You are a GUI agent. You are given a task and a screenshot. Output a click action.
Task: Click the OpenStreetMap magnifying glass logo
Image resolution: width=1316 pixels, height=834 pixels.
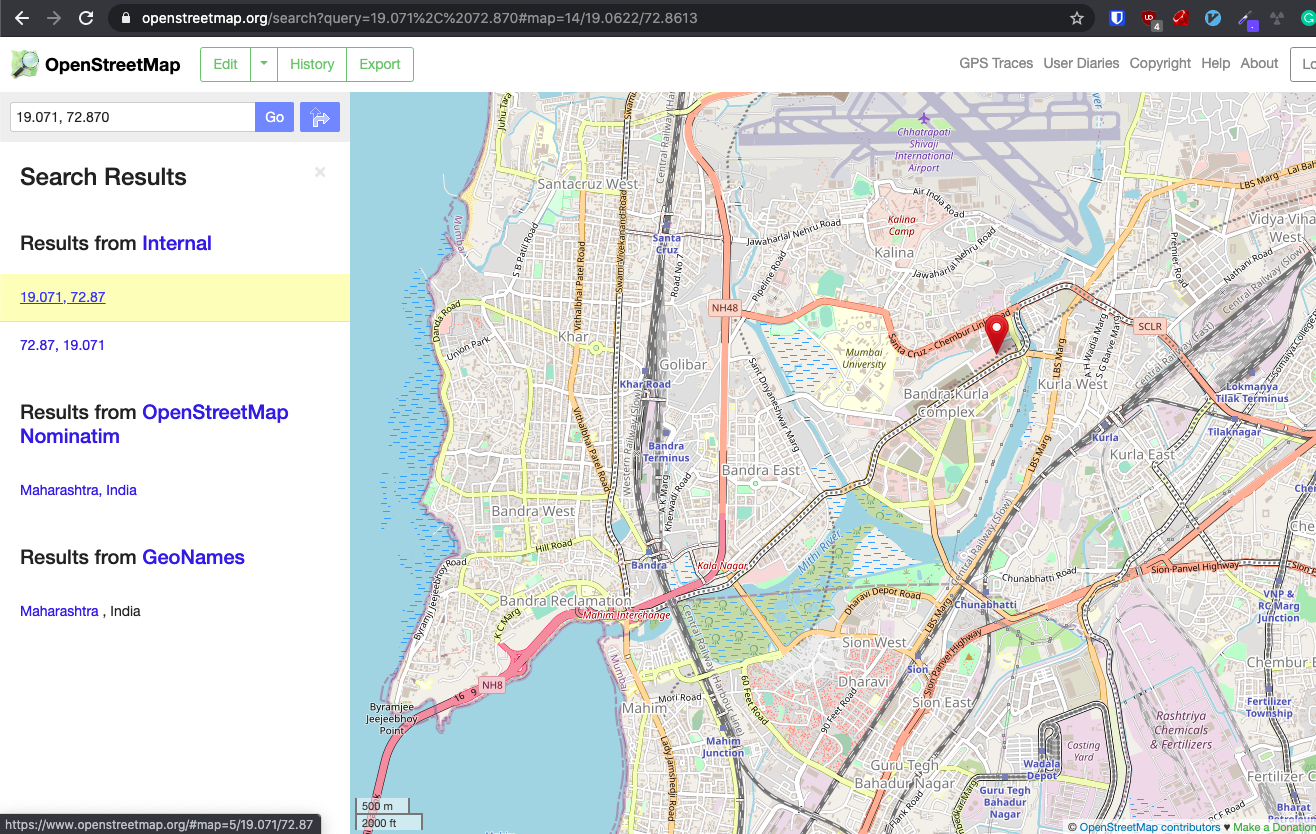tap(22, 64)
